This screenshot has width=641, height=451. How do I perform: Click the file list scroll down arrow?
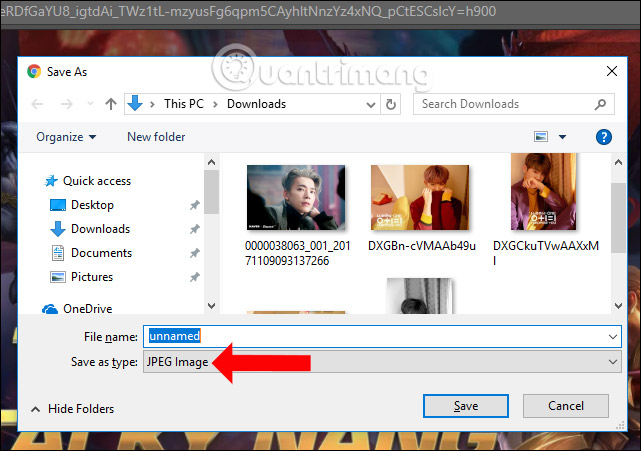click(x=619, y=305)
